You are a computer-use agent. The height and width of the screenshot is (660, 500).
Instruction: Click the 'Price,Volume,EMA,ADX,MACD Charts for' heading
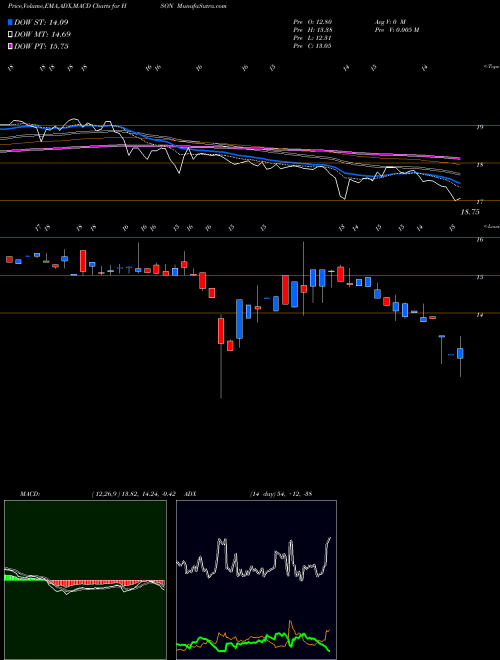[64, 6]
